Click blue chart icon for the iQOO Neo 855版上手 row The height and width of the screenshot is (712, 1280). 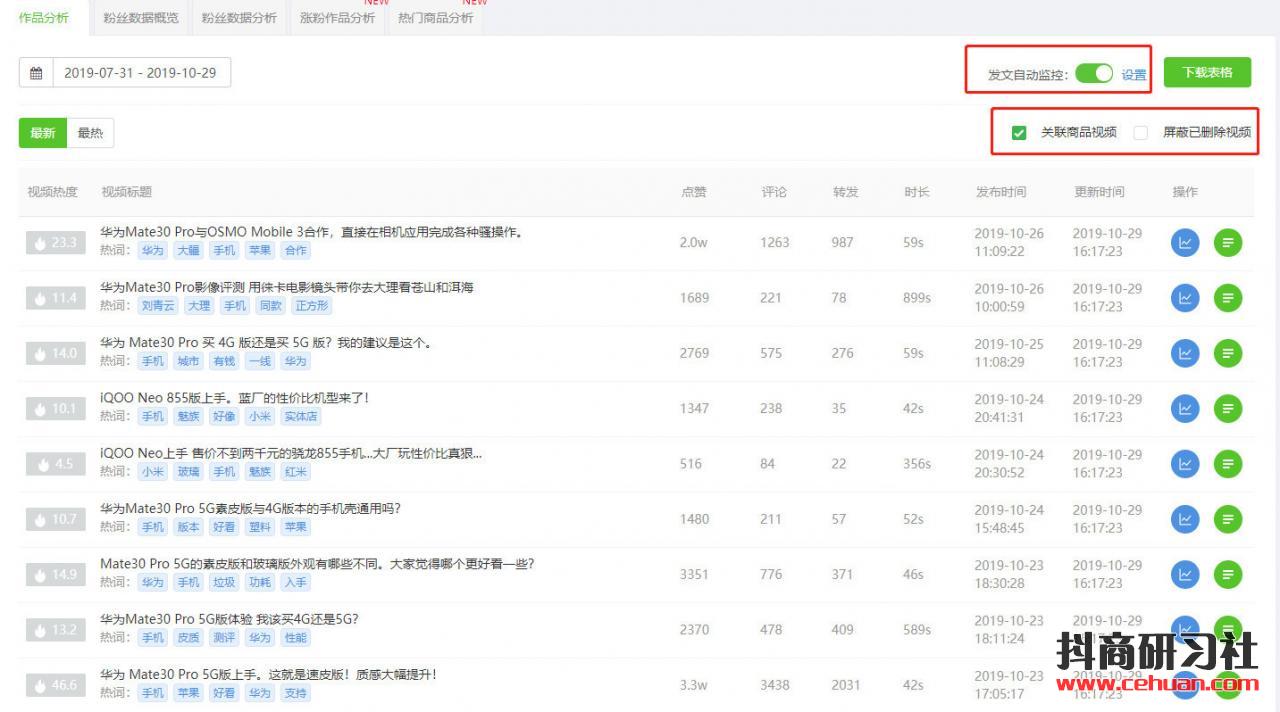coord(1185,408)
